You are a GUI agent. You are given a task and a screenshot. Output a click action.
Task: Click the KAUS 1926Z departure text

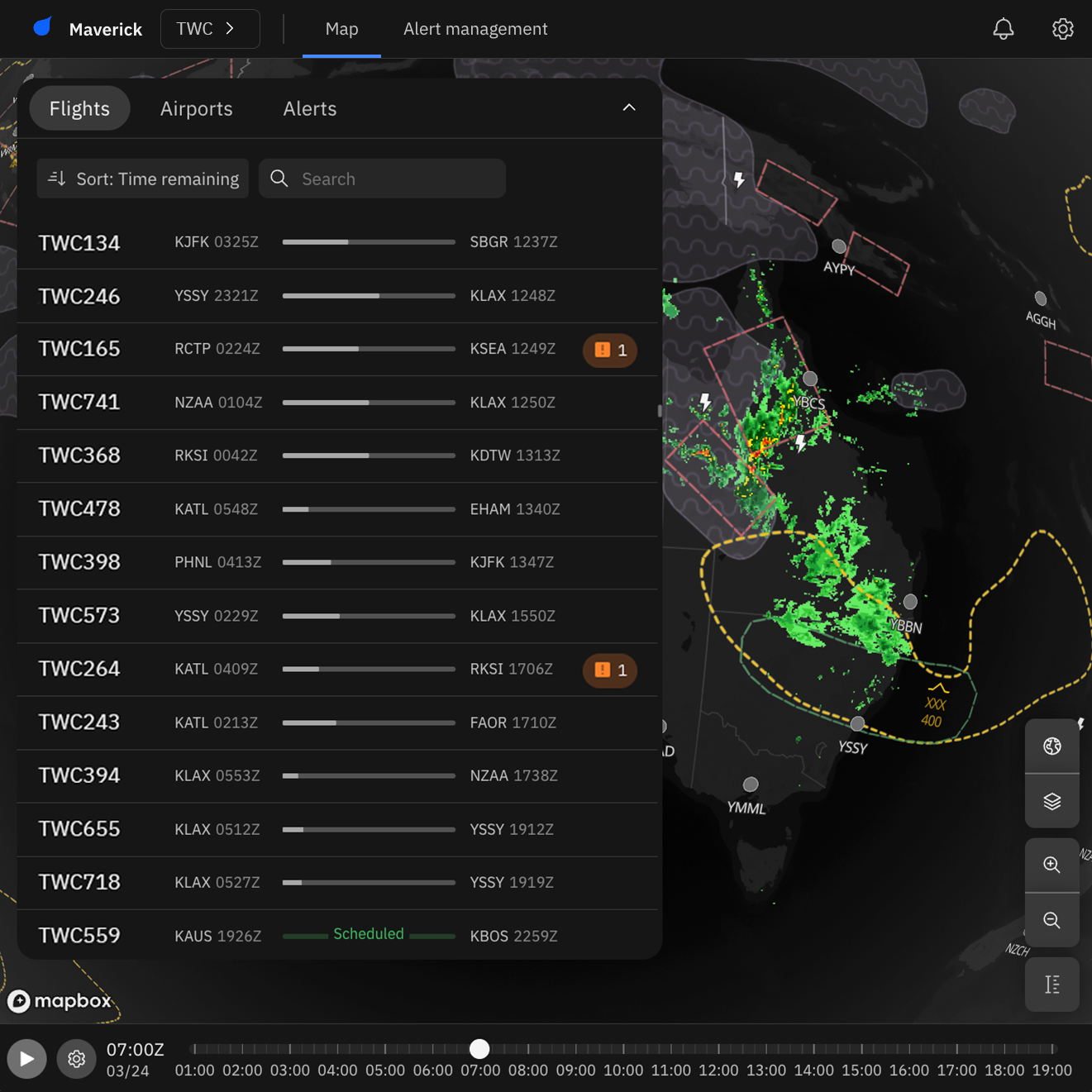[217, 936]
